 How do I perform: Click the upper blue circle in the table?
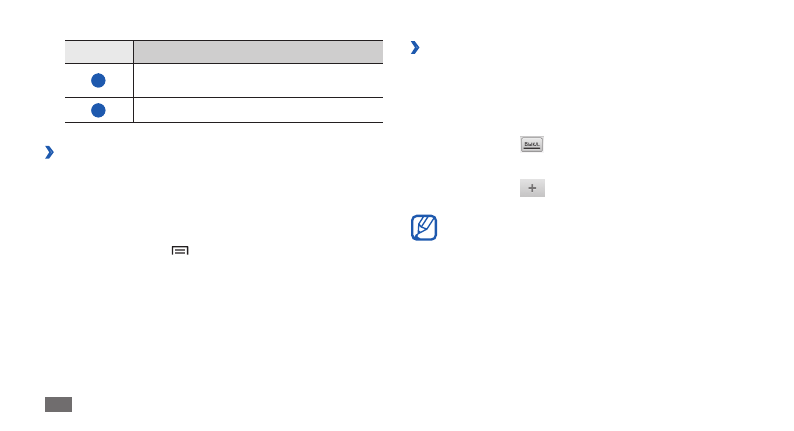tap(99, 81)
